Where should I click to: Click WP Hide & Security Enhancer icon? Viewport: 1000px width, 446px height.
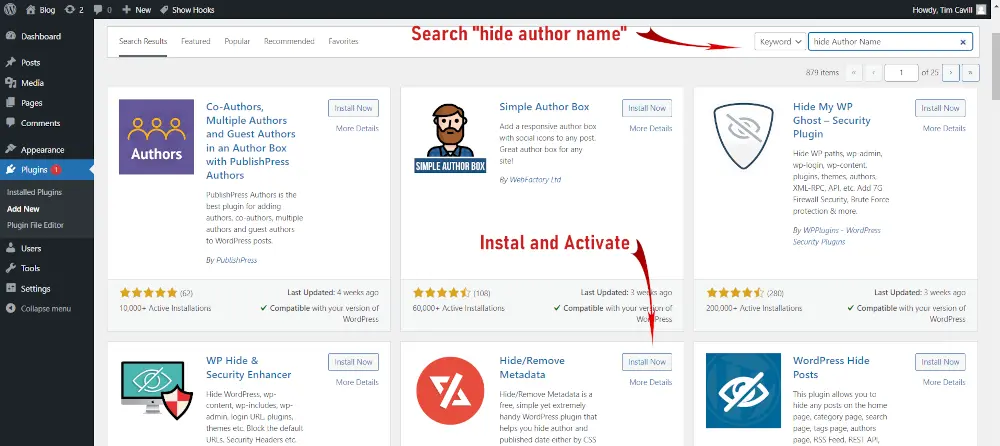pos(156,390)
